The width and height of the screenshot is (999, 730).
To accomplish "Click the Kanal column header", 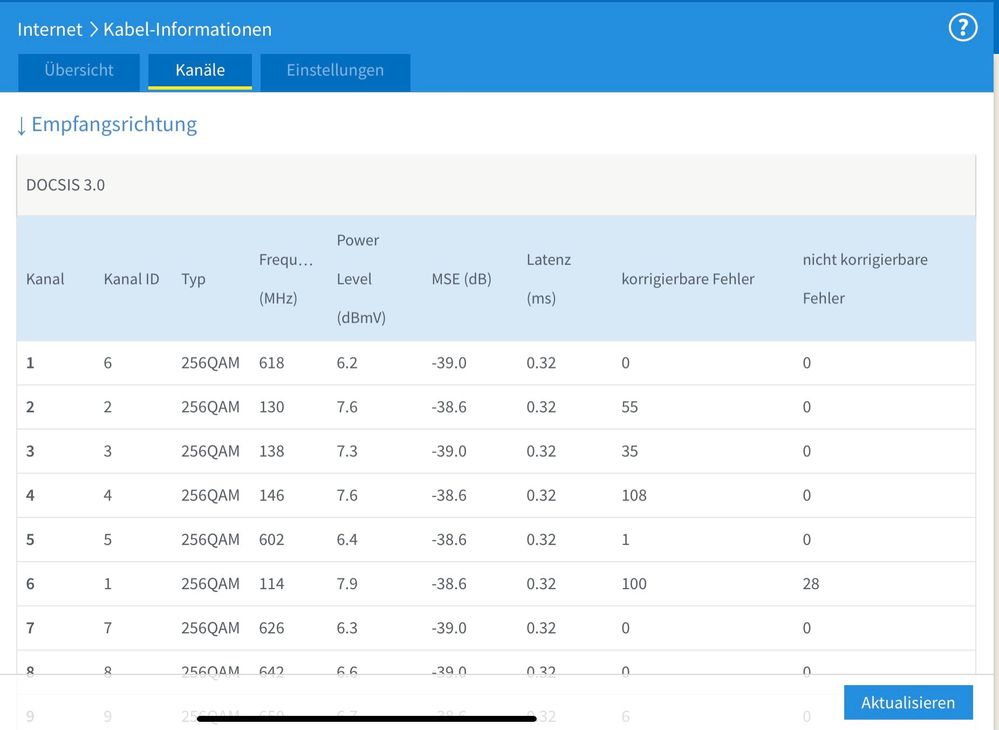I will point(45,279).
